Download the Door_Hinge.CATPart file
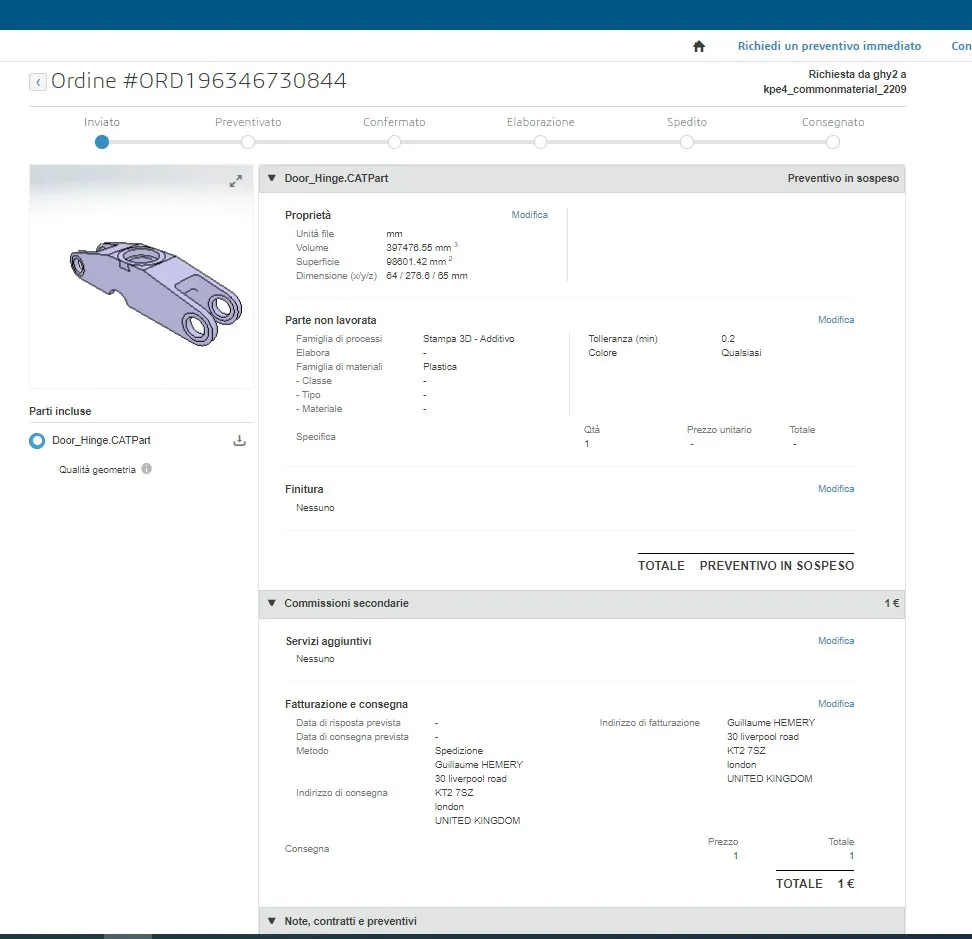972x939 pixels. click(239, 441)
